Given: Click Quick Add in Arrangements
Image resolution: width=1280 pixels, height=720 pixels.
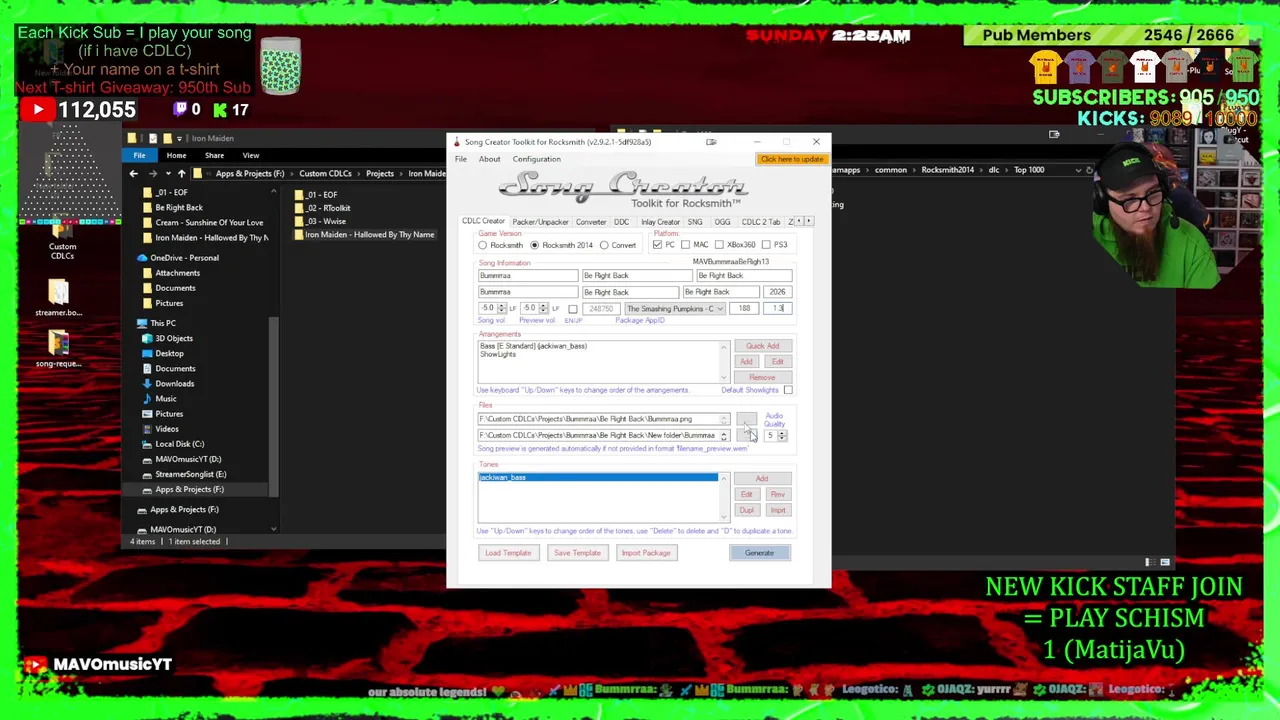Looking at the screenshot, I should (x=762, y=346).
